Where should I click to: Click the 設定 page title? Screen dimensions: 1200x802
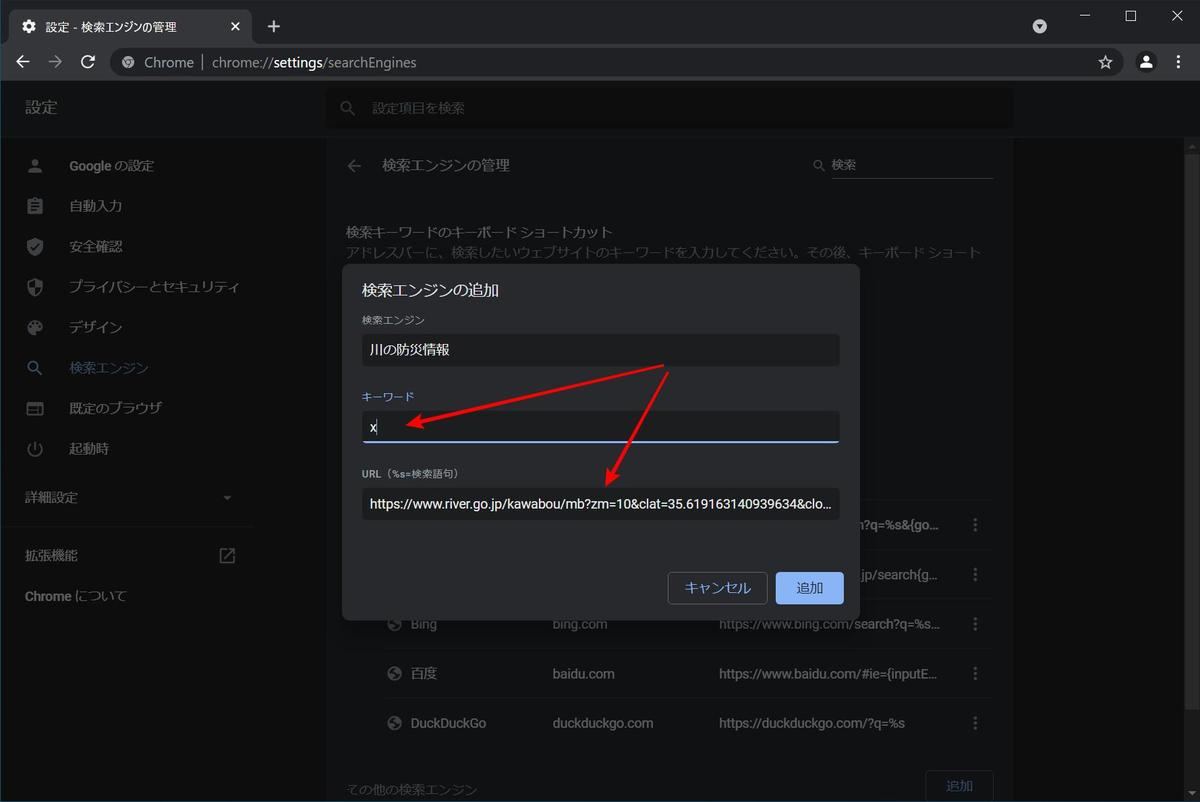click(41, 108)
